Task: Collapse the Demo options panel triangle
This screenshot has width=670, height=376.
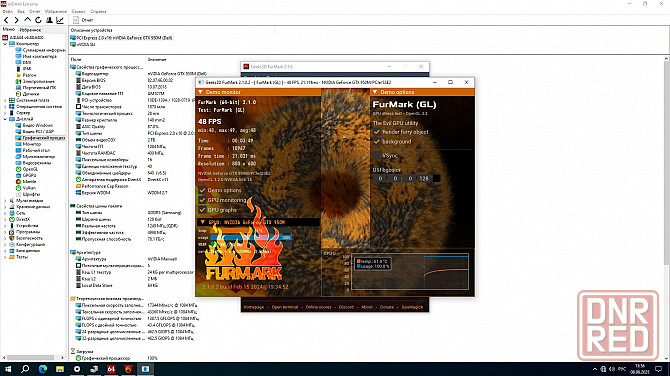Action: pyautogui.click(x=375, y=92)
